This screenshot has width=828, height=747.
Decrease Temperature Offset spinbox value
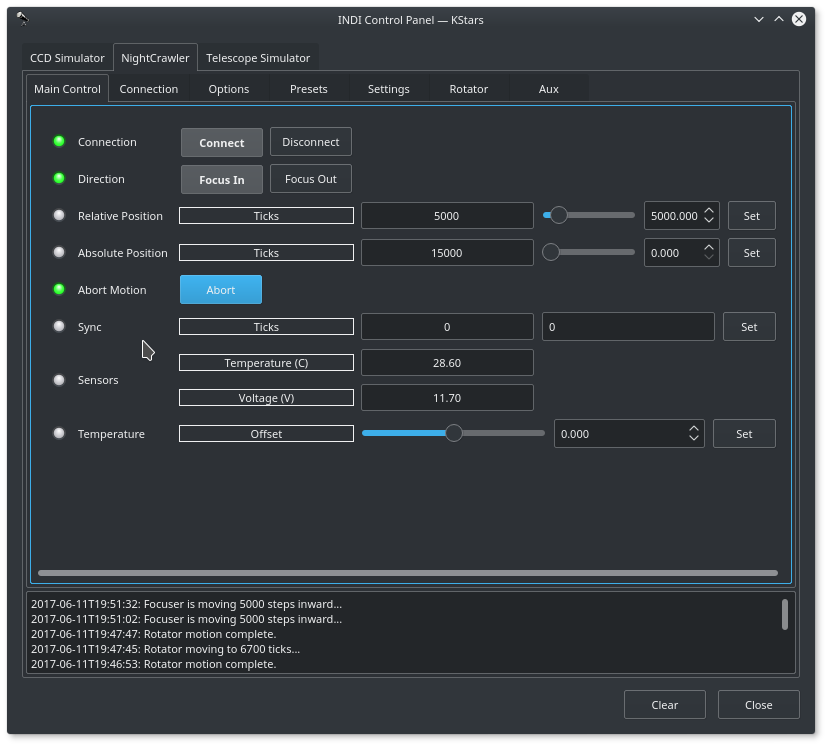tap(694, 439)
